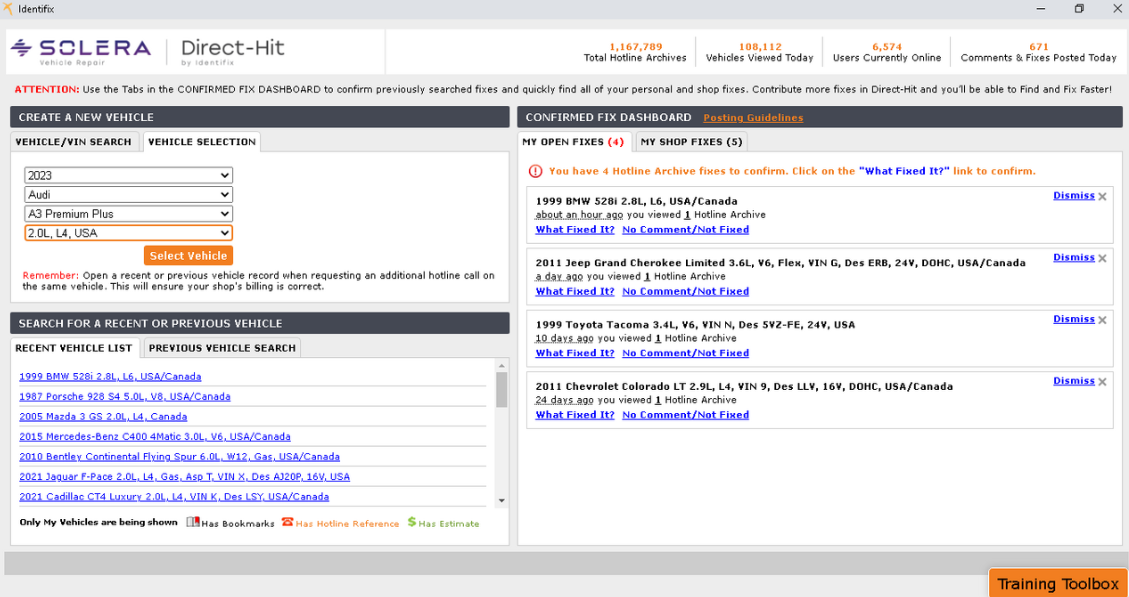Close the Toyota Tacoma fix using X icon

click(1102, 321)
